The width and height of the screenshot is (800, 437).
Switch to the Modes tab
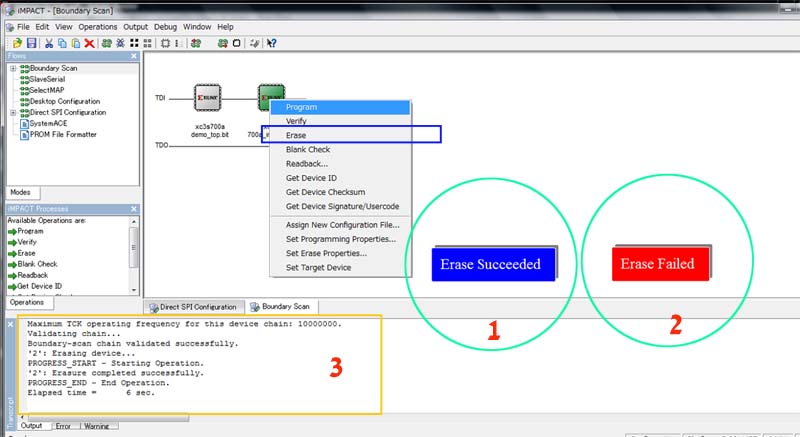pos(23,193)
